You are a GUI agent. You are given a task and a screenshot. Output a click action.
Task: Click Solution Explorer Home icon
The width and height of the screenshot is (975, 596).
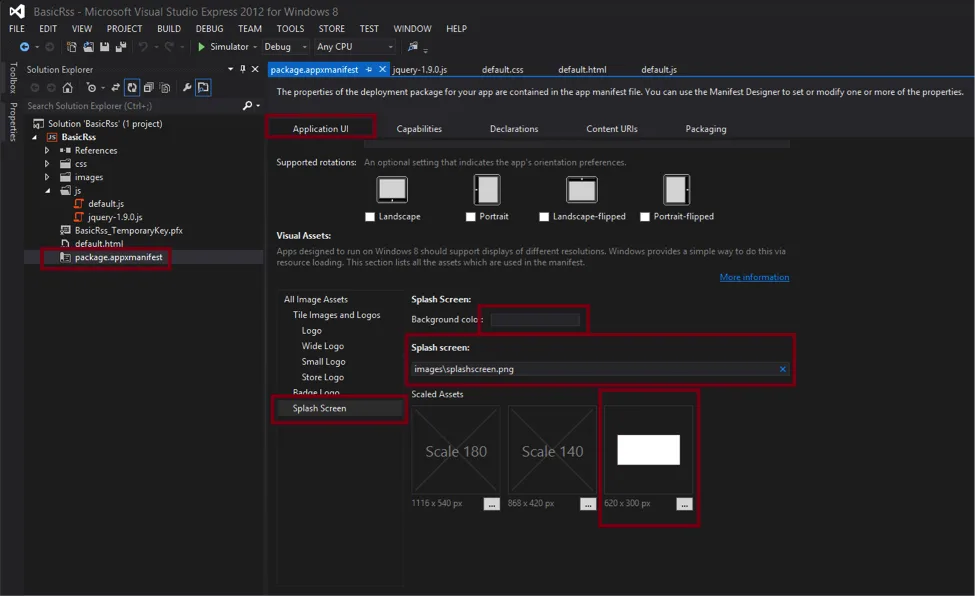tap(67, 88)
